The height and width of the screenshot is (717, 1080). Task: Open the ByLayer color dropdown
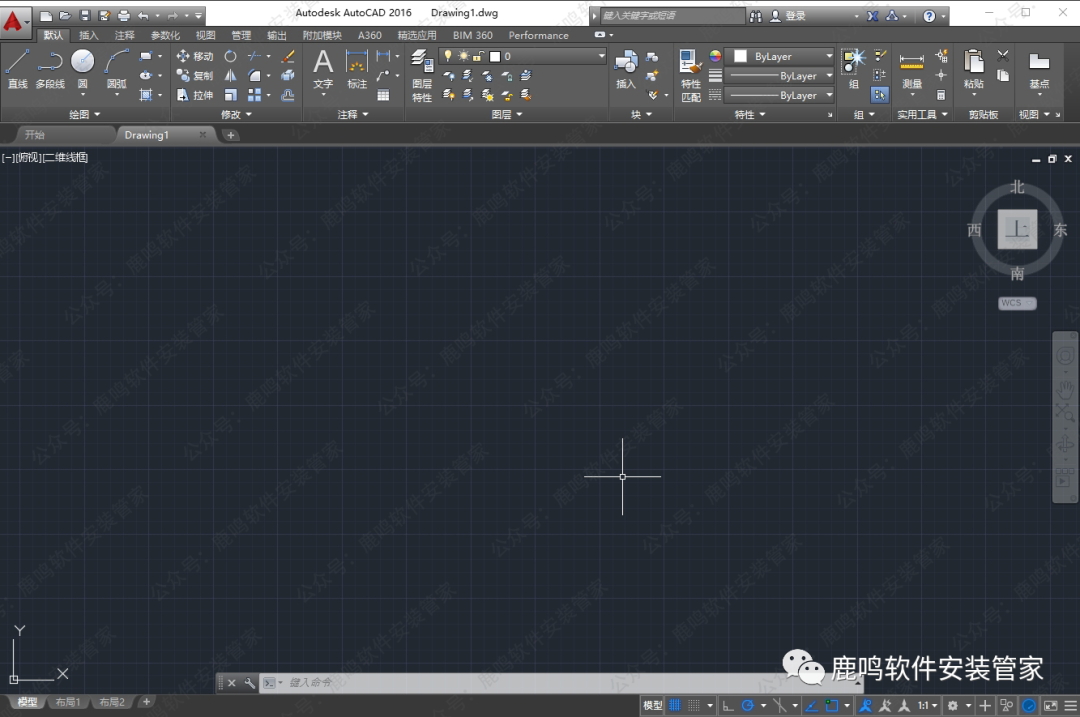tap(782, 57)
